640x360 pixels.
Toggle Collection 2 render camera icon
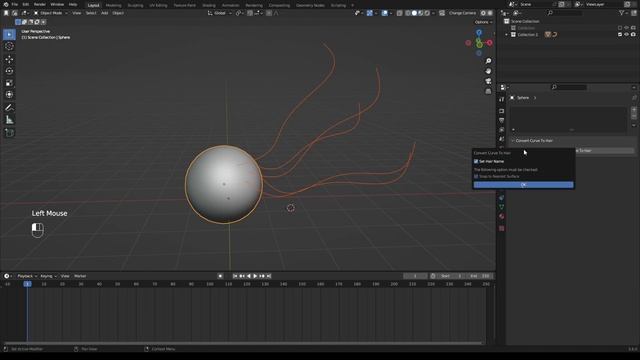tap(633, 35)
